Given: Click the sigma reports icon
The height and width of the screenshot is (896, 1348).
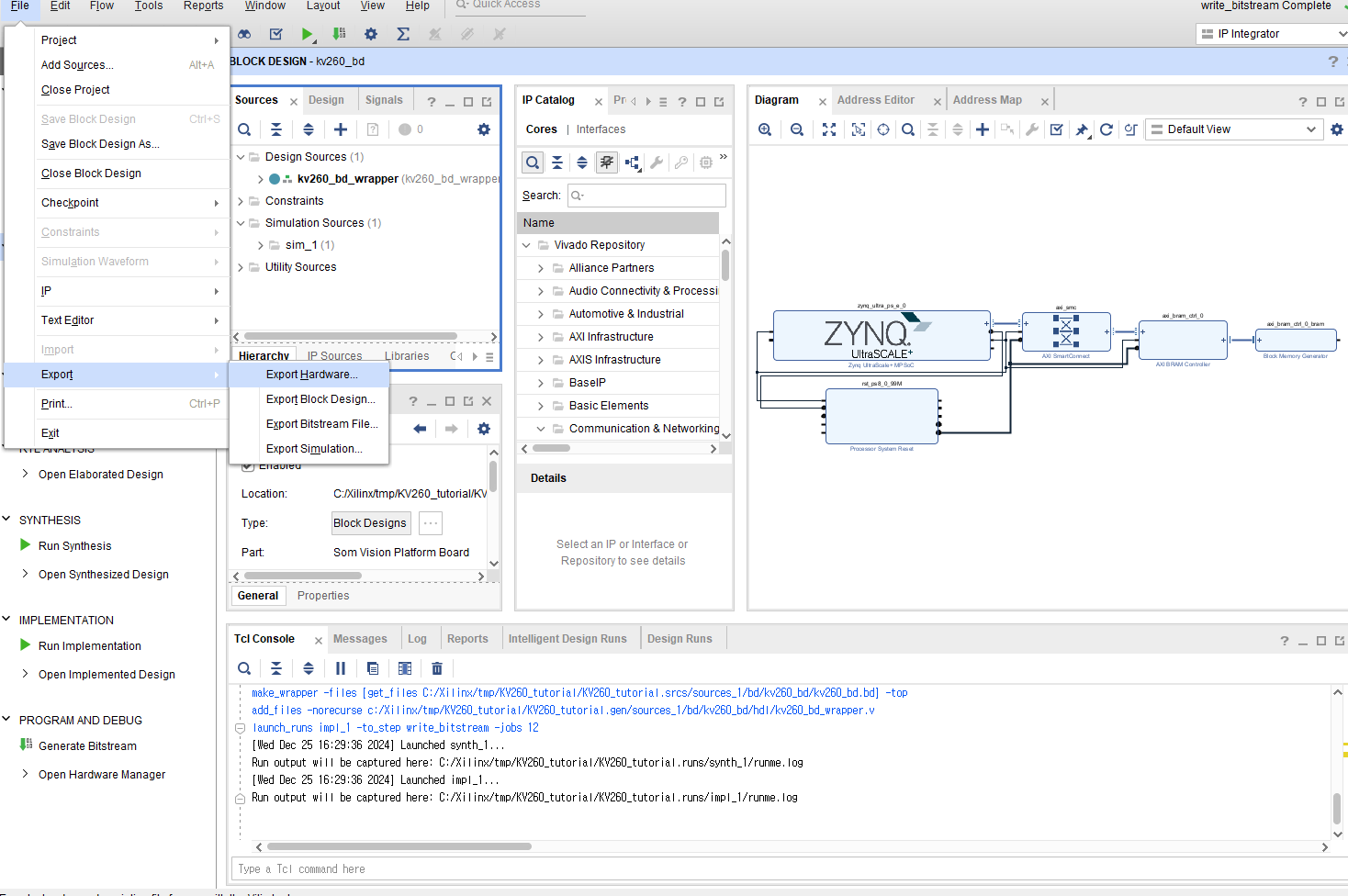Looking at the screenshot, I should point(403,34).
